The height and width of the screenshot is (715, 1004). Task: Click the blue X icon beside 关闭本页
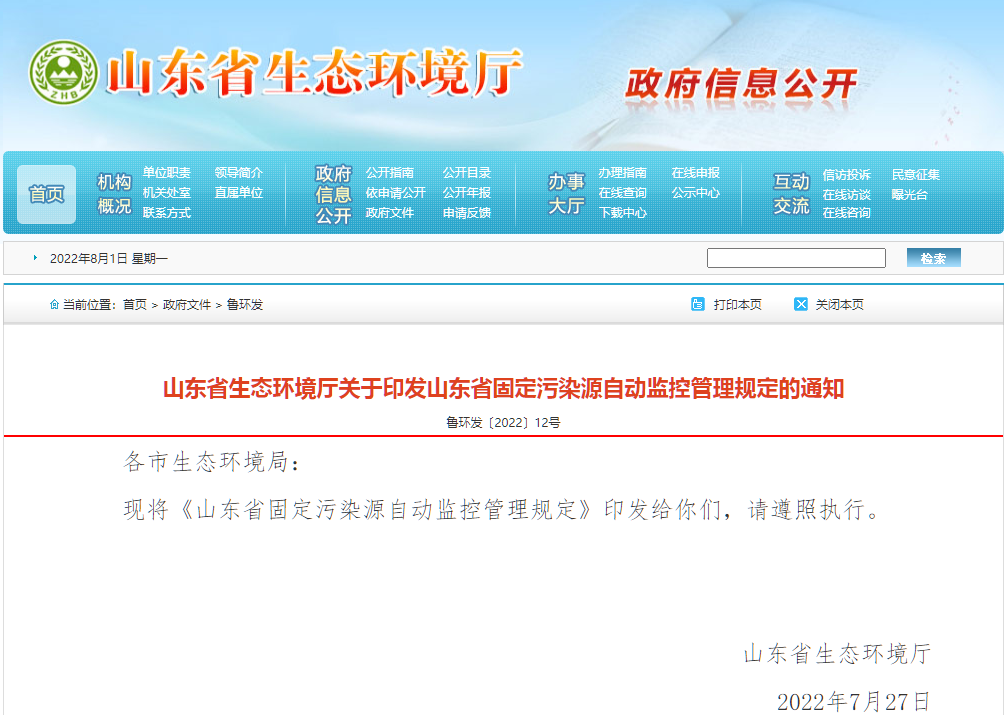[800, 304]
